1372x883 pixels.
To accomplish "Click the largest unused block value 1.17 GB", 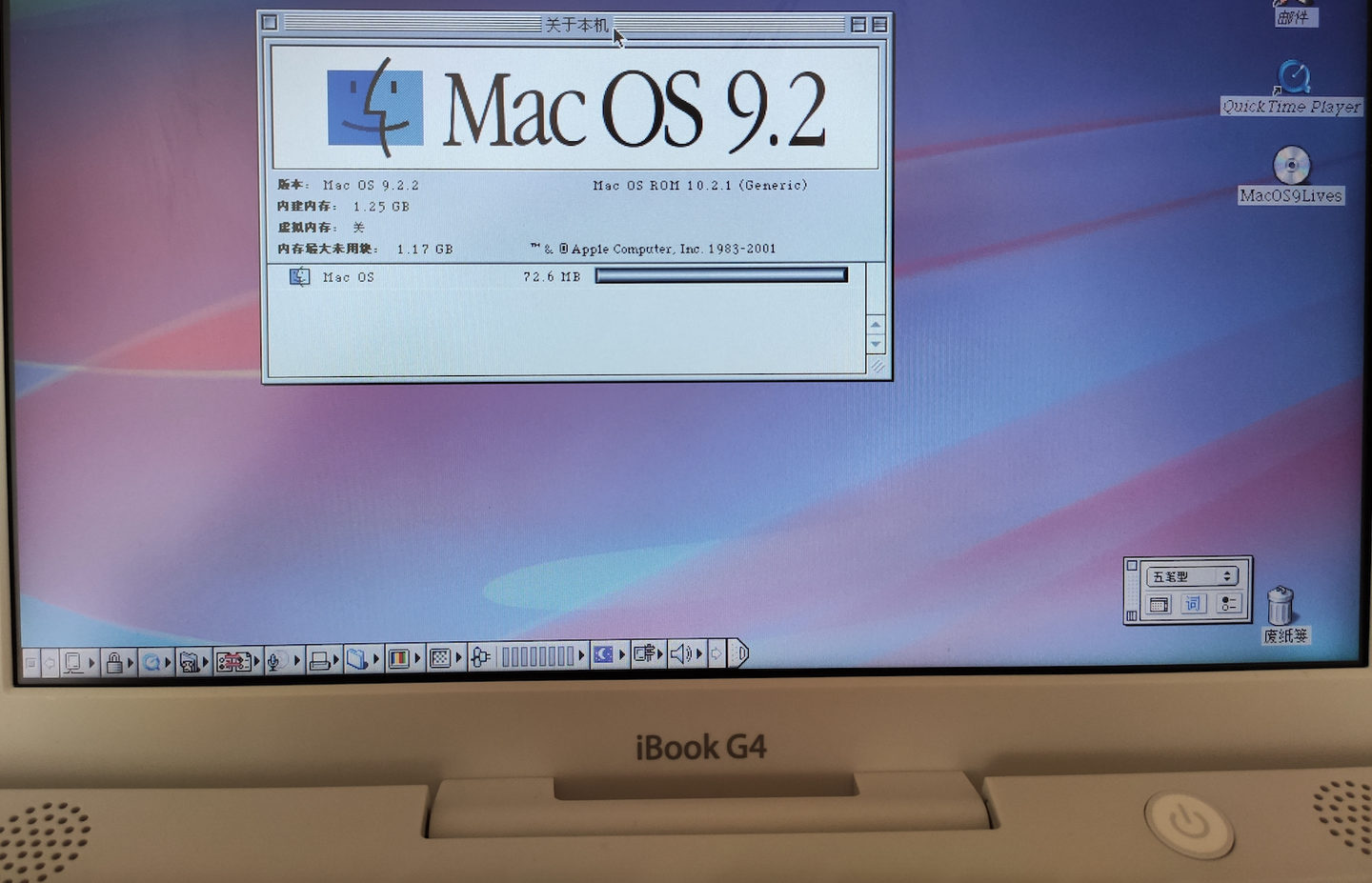I will [425, 250].
